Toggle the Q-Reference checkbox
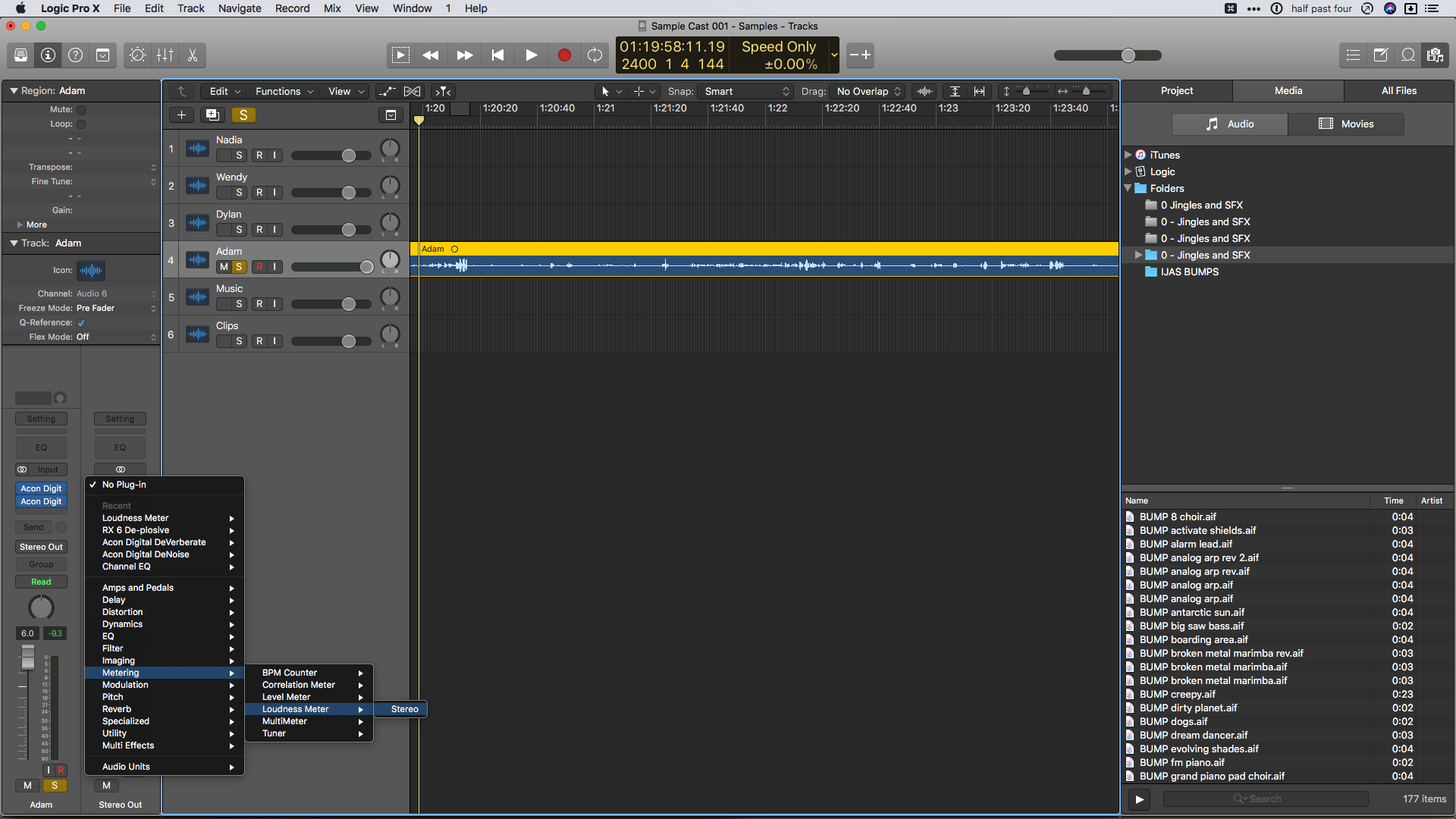 point(81,323)
